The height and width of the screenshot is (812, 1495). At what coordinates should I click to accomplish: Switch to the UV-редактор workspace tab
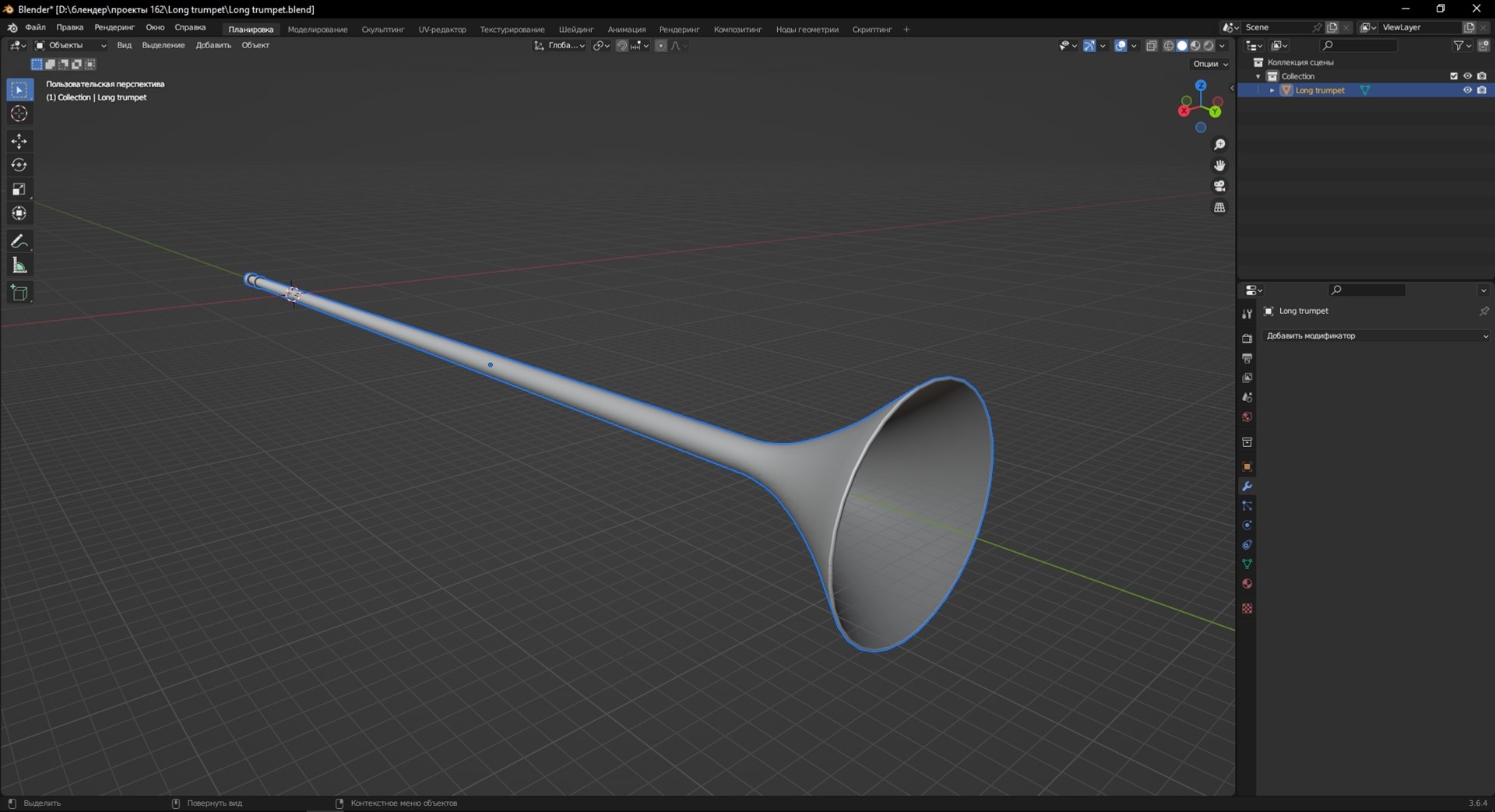pos(442,30)
